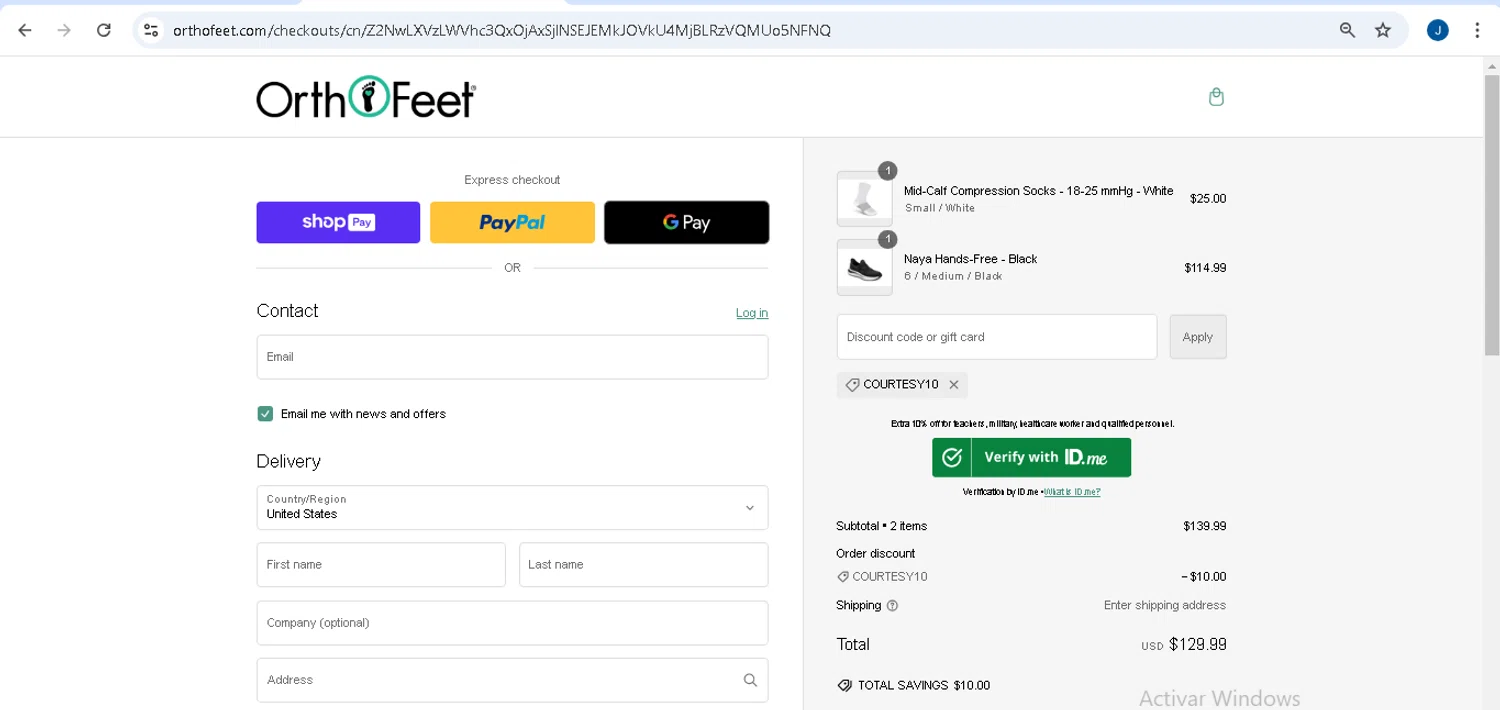Screen dimensions: 1500x710
Task: Go back in browser history
Action: (x=25, y=30)
